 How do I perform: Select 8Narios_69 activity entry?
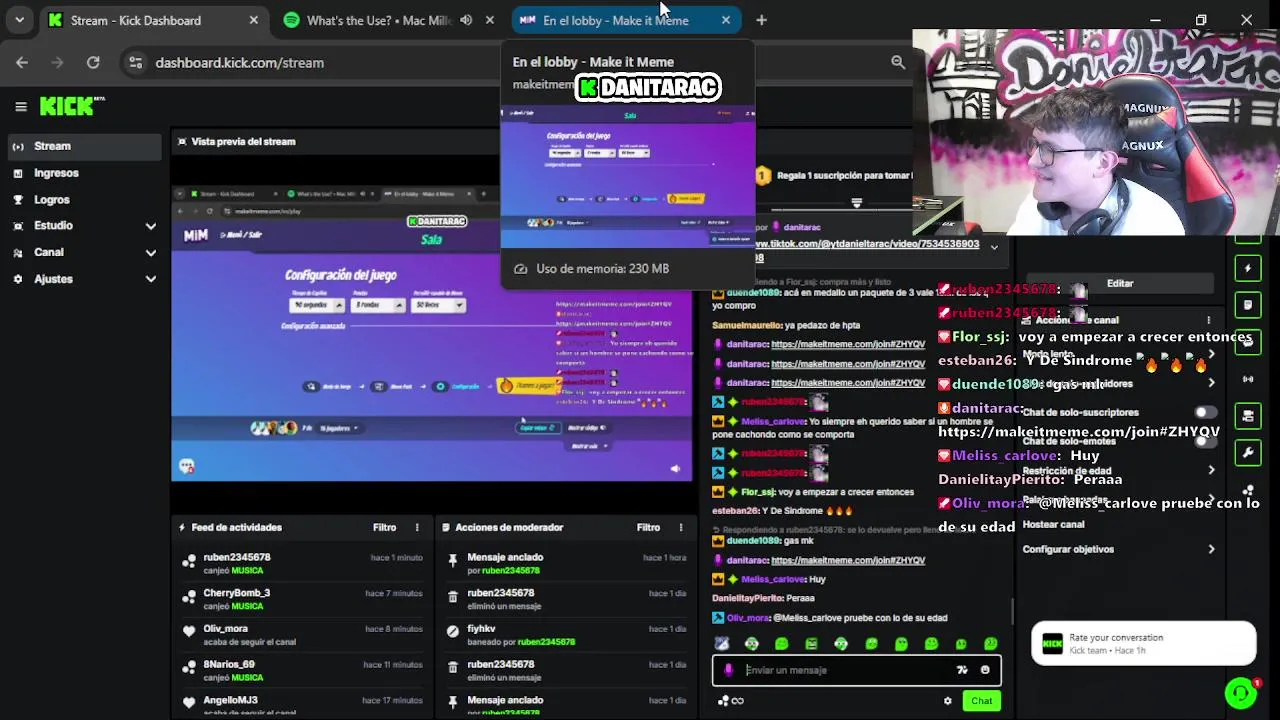(x=303, y=671)
